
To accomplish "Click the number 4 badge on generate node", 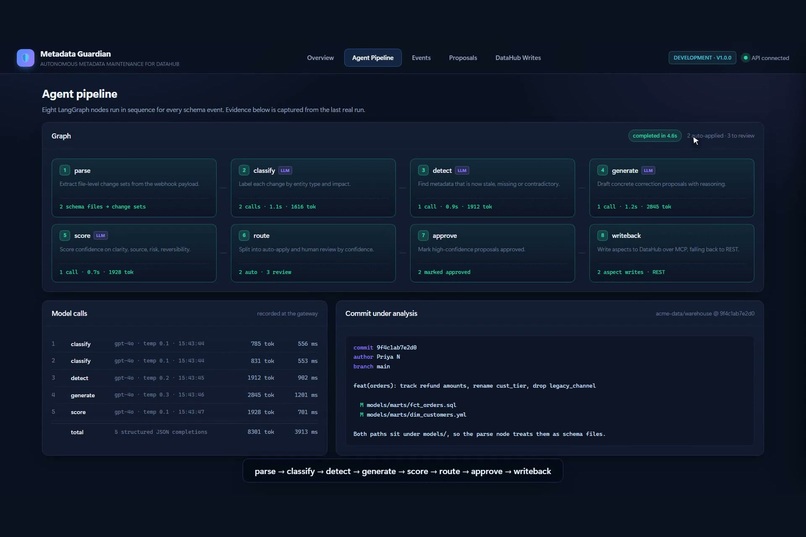I will click(602, 170).
